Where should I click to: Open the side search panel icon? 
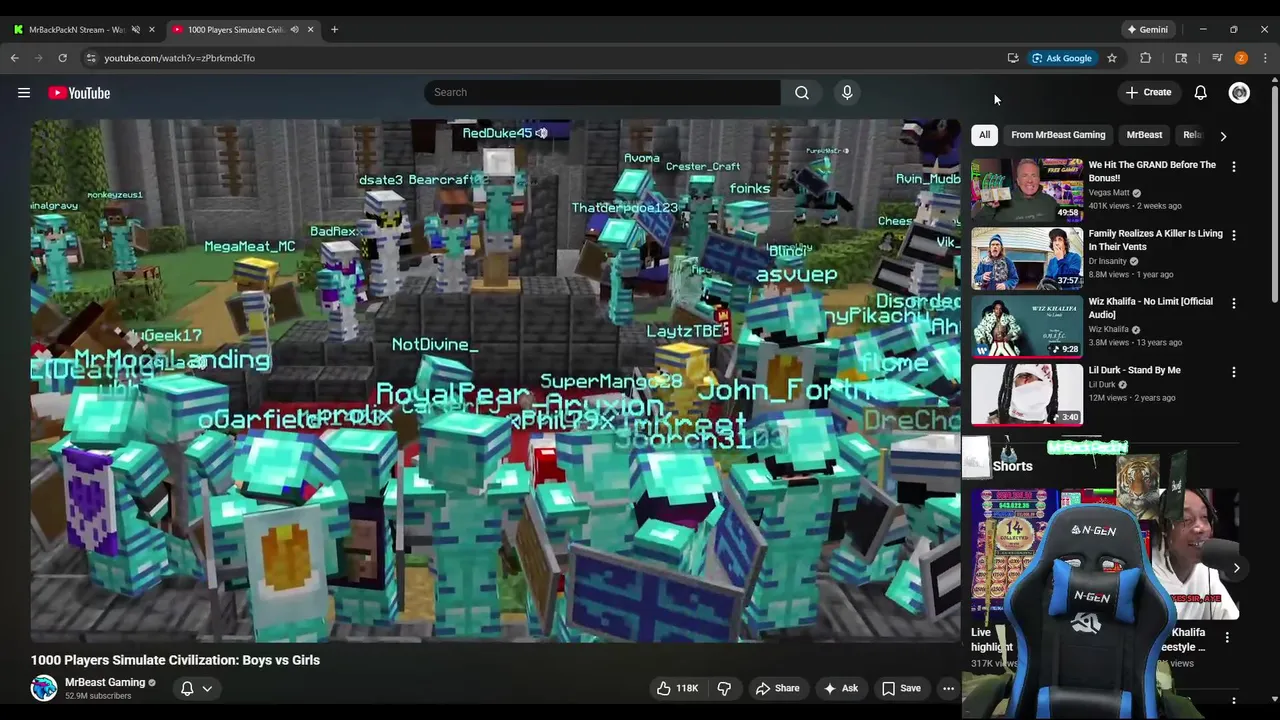pyautogui.click(x=1181, y=58)
